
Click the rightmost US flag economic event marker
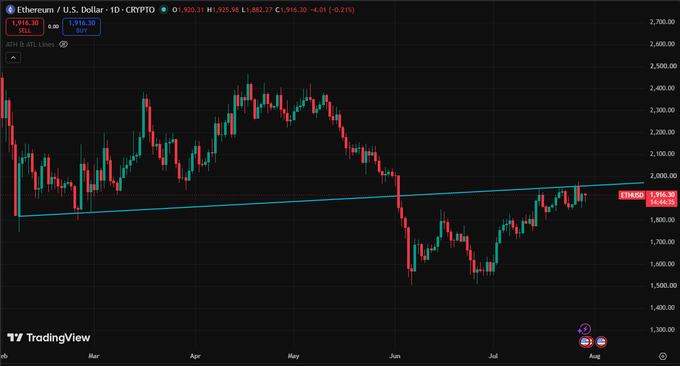[601, 342]
